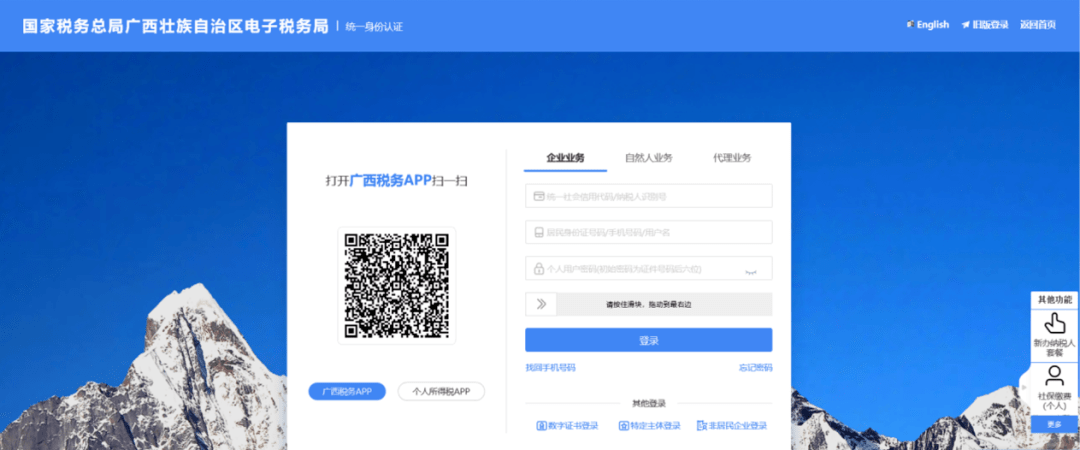Click the 统一身份认证 header text
1080x450 pixels.
pyautogui.click(x=373, y=27)
